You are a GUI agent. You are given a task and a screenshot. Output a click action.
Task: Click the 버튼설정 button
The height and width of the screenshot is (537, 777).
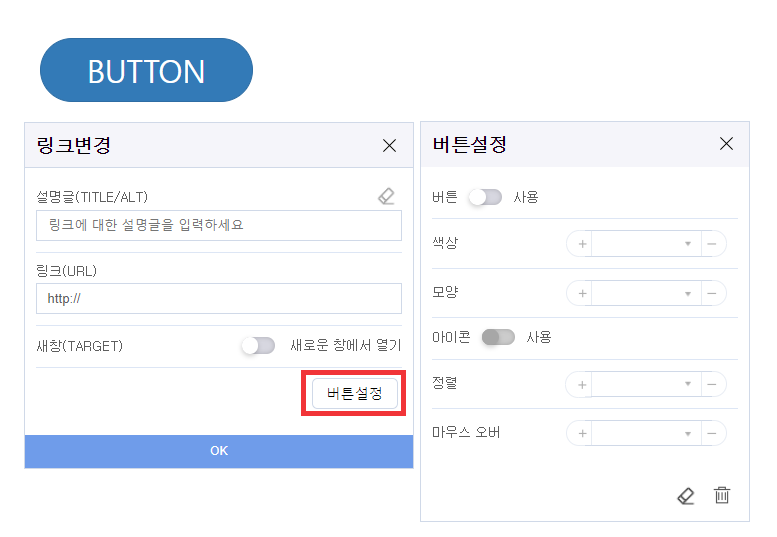[355, 394]
